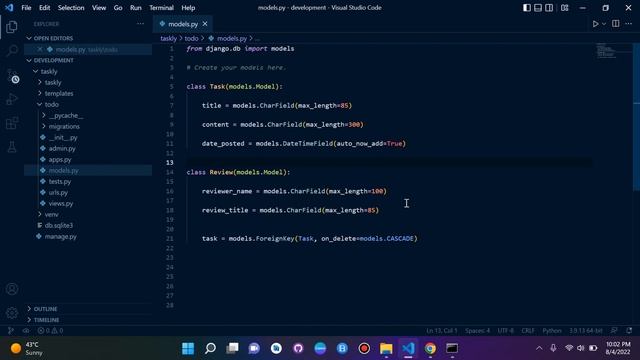The width and height of the screenshot is (640, 360).
Task: Change encoding via UTF-8 status item
Action: pos(505,331)
